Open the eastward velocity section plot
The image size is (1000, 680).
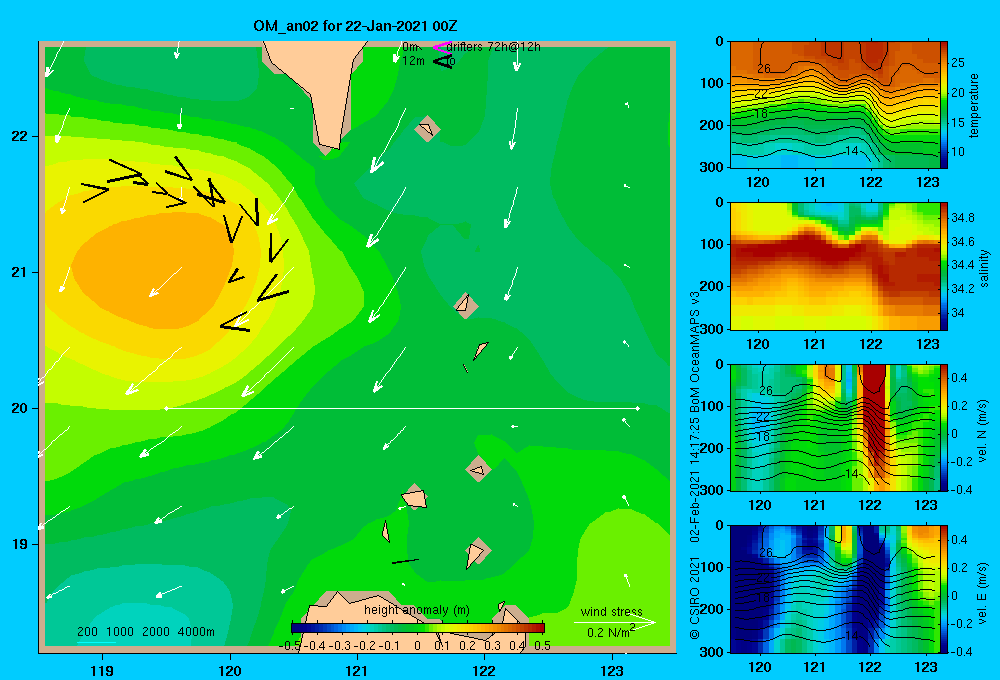coord(835,589)
